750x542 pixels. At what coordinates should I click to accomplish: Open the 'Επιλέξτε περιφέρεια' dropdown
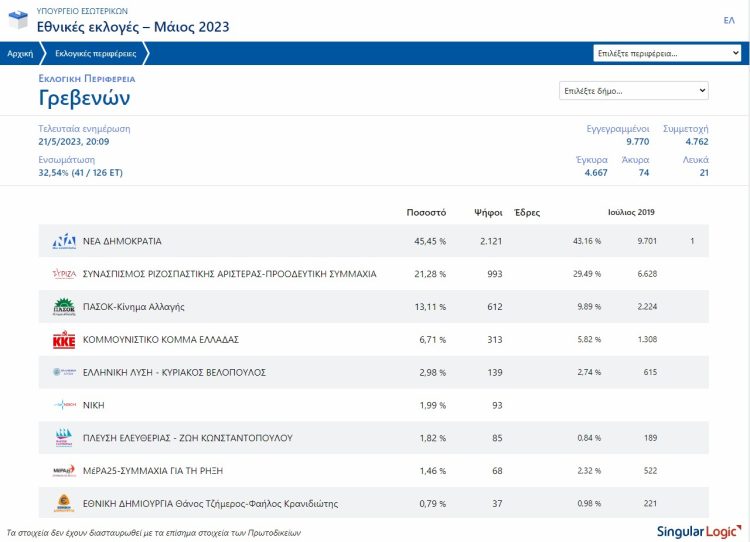click(x=667, y=53)
